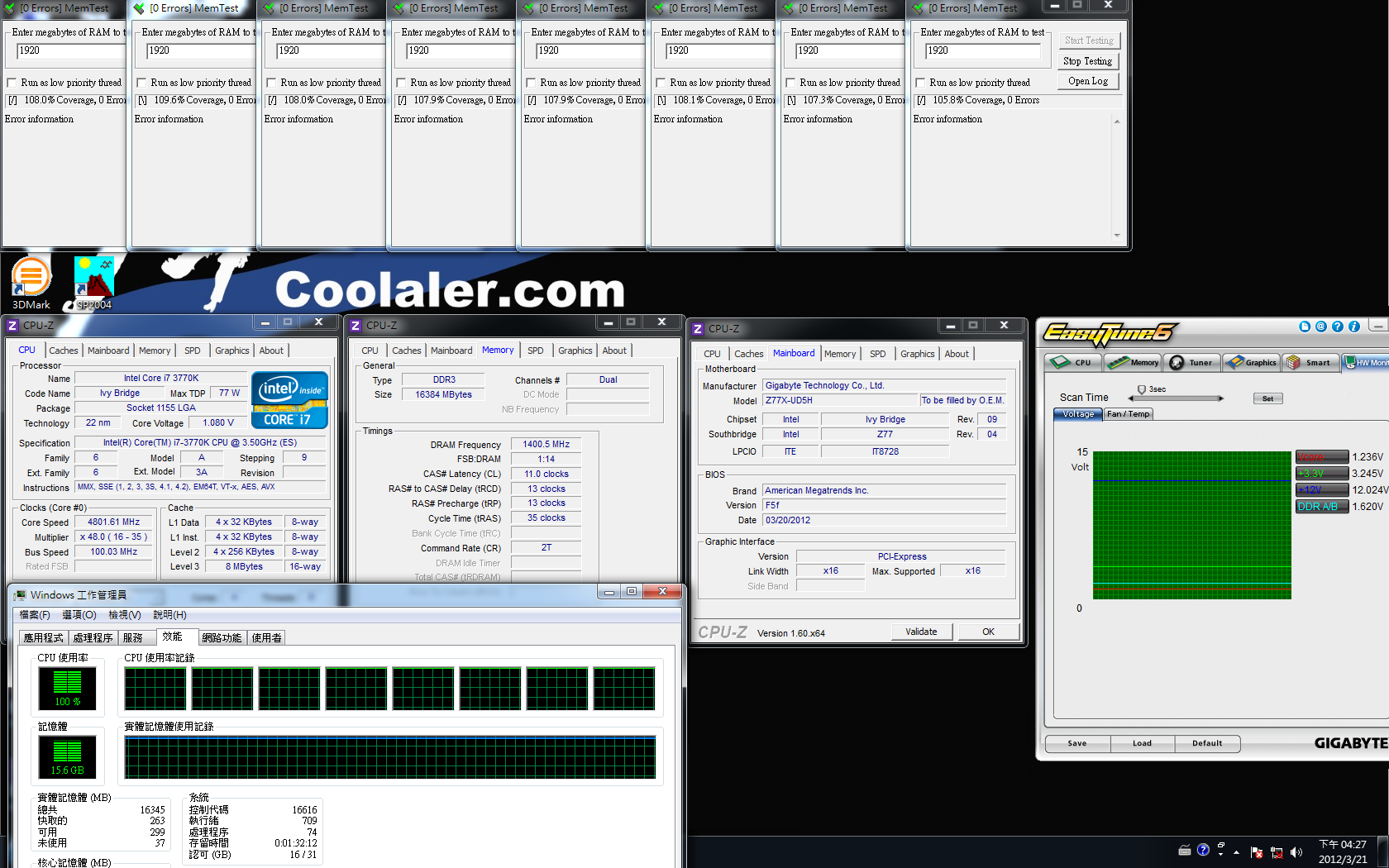Click Scan Time slider right arrow
This screenshot has width=1389, height=868.
pos(1221,398)
